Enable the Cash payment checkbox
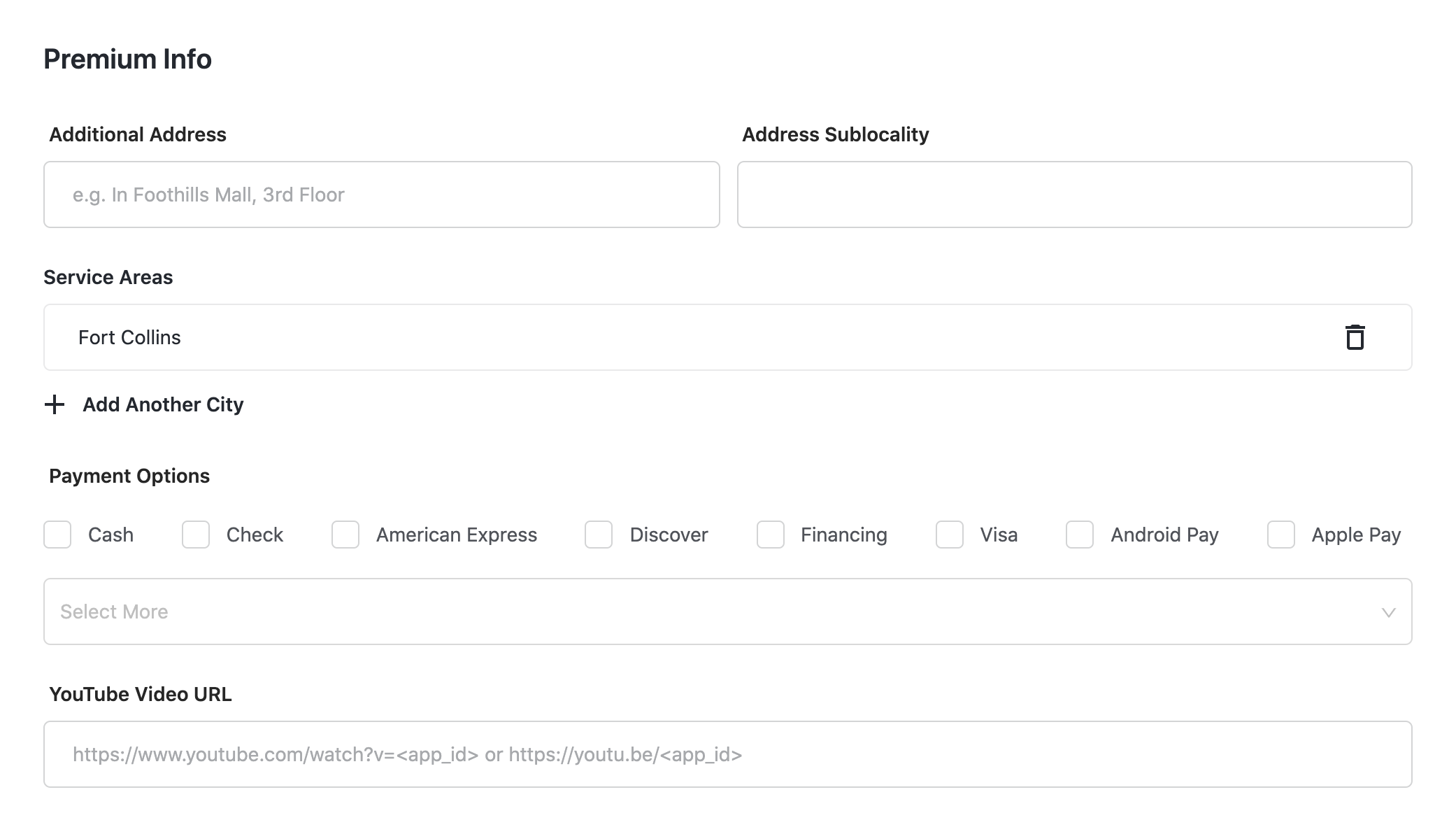Screen dimensions: 1456x813 click(x=57, y=535)
